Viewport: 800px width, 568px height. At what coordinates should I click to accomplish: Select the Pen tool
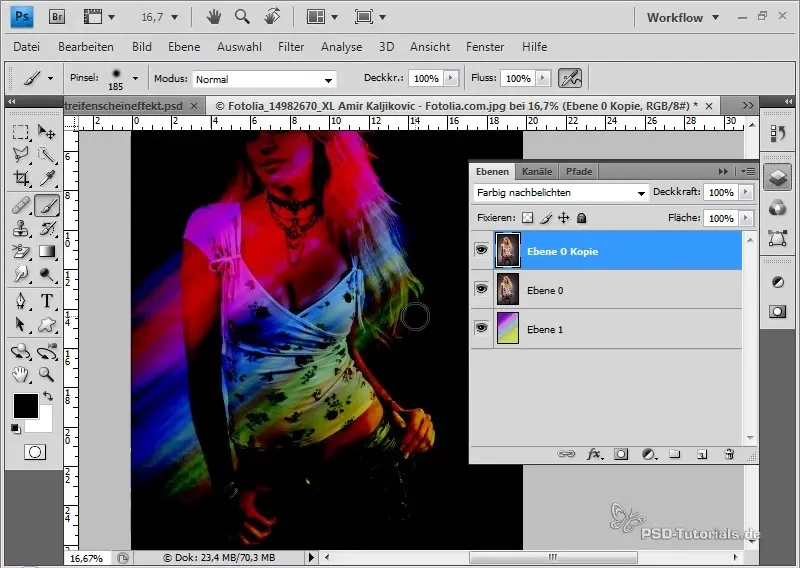click(20, 301)
